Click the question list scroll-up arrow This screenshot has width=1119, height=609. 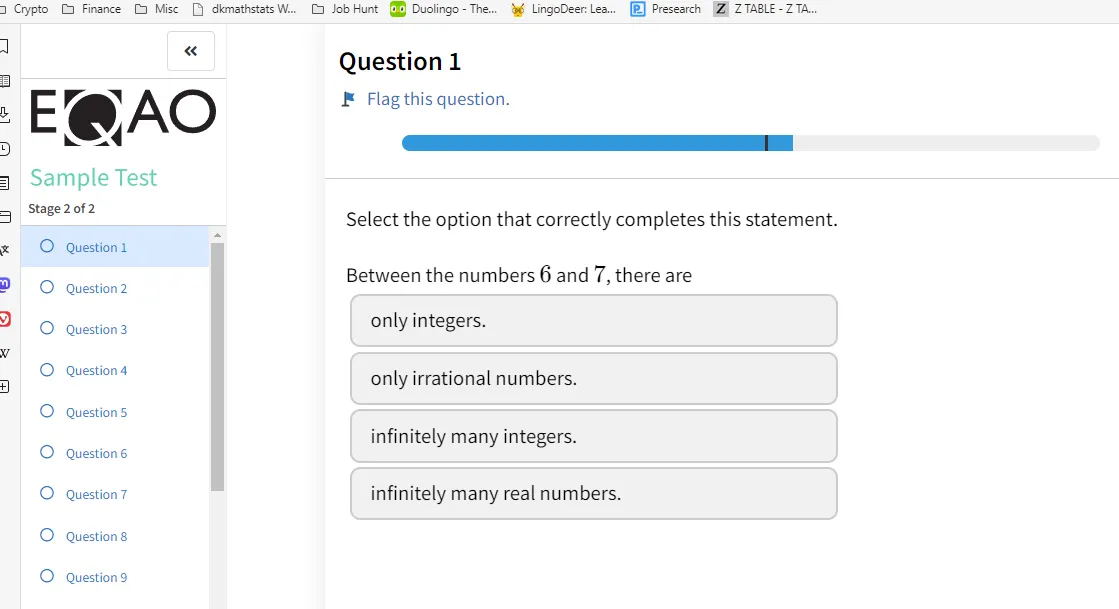[218, 235]
